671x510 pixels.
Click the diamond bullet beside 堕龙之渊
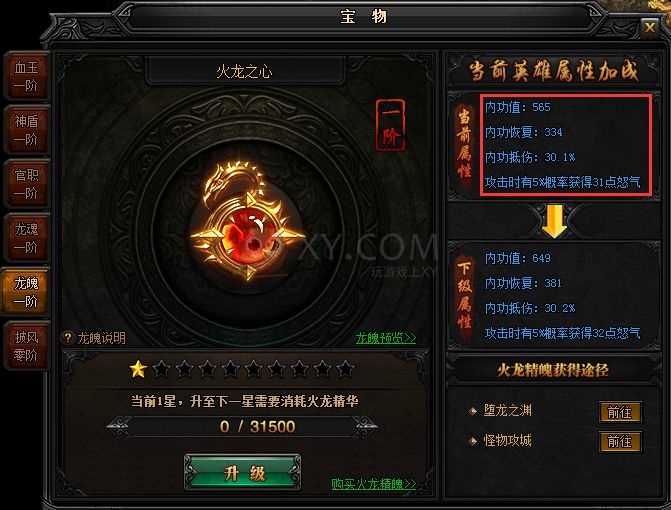[x=473, y=412]
